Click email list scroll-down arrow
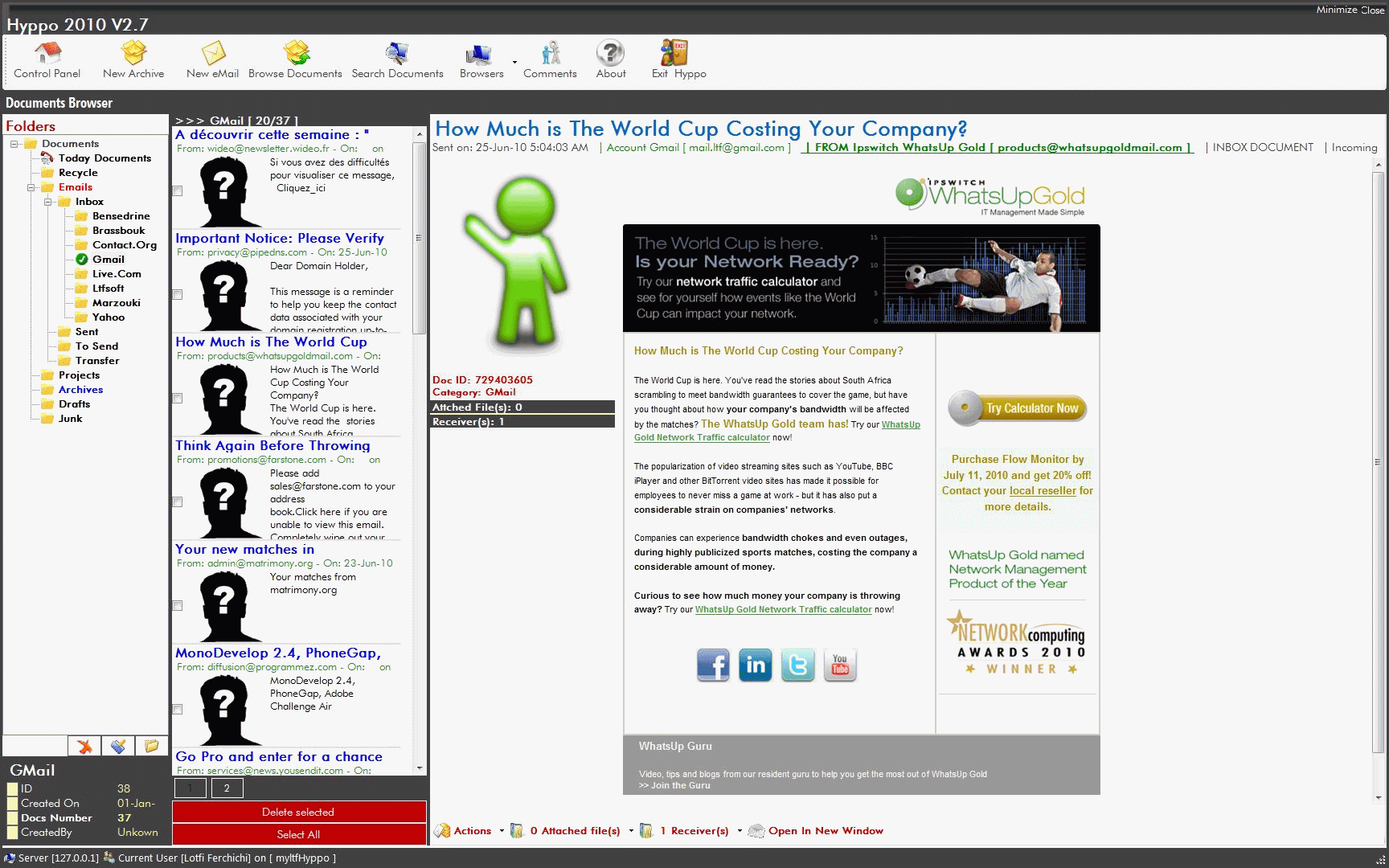This screenshot has height=868, width=1389. pyautogui.click(x=419, y=768)
